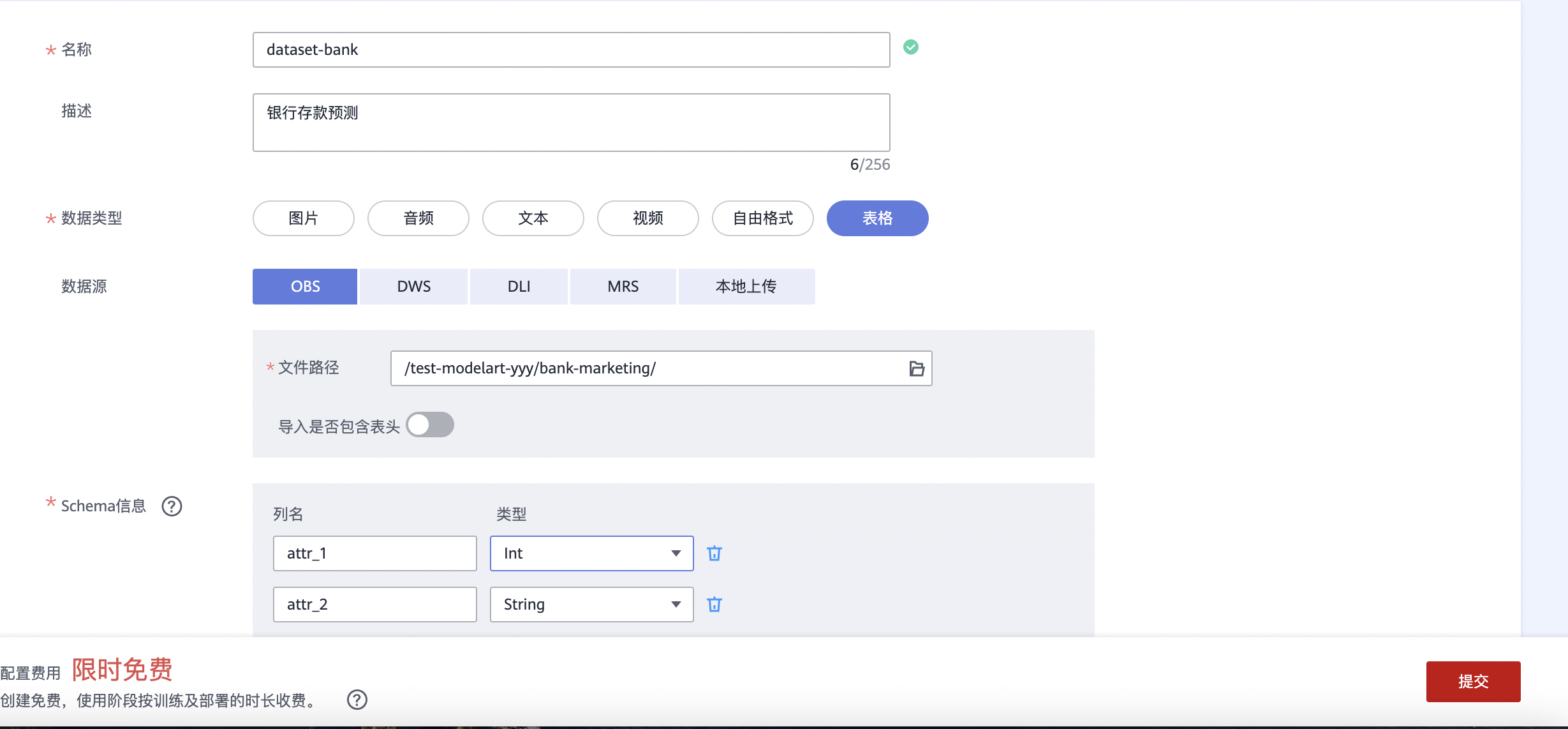1568x729 pixels.
Task: Open folder browser for file path
Action: click(x=916, y=368)
